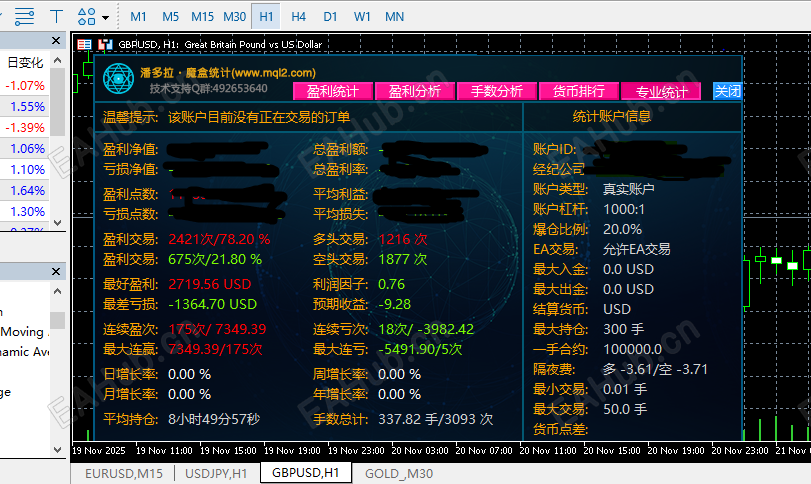The height and width of the screenshot is (484, 811).
Task: Click the short trades value 1877 次
Action: pos(402,259)
